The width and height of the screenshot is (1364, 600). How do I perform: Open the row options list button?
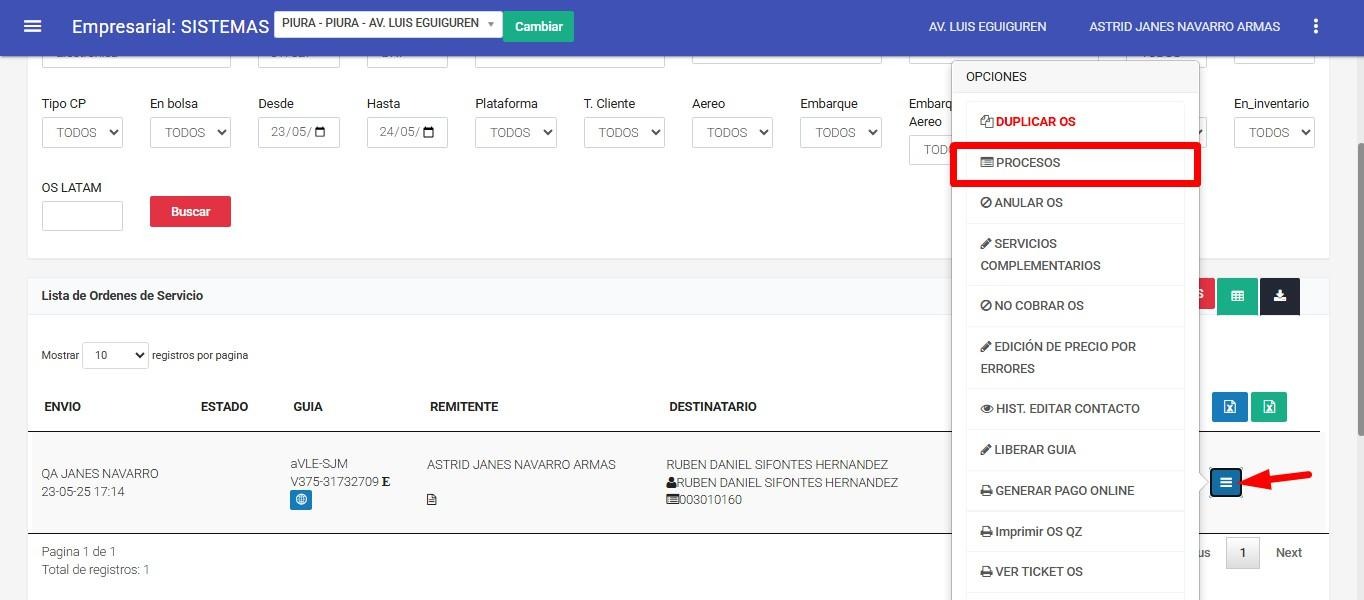(1226, 482)
